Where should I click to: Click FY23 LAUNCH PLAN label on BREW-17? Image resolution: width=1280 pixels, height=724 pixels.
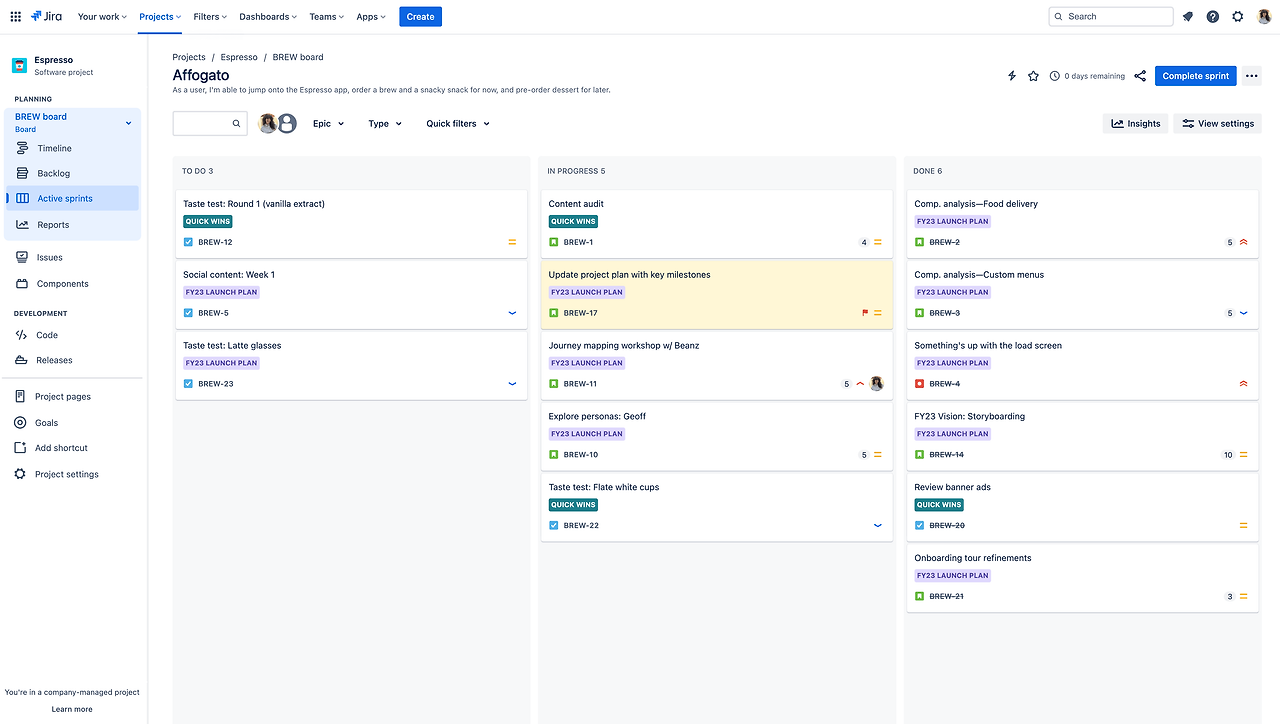(x=587, y=292)
